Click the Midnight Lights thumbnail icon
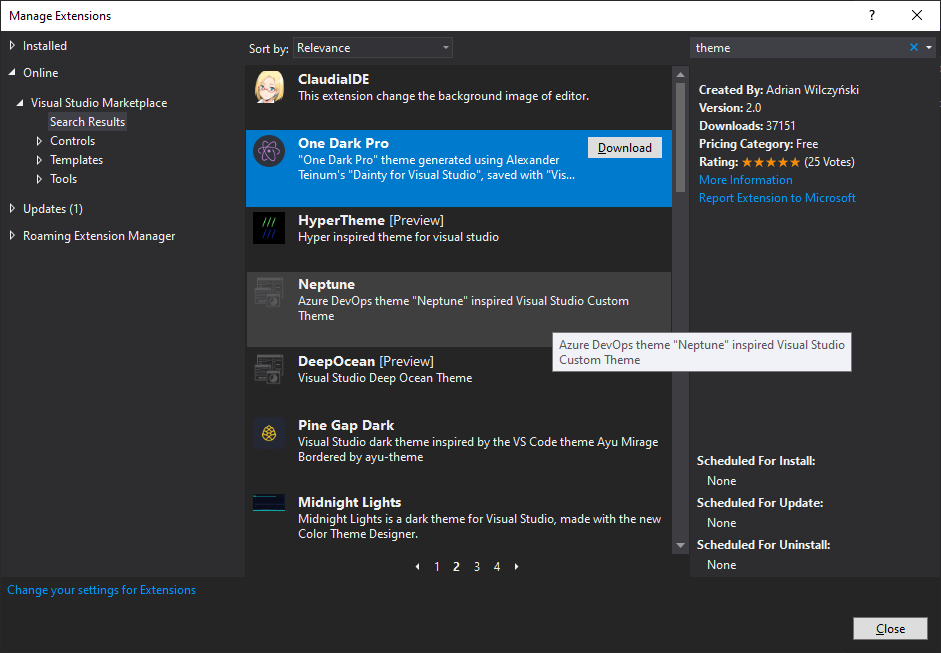 point(269,502)
